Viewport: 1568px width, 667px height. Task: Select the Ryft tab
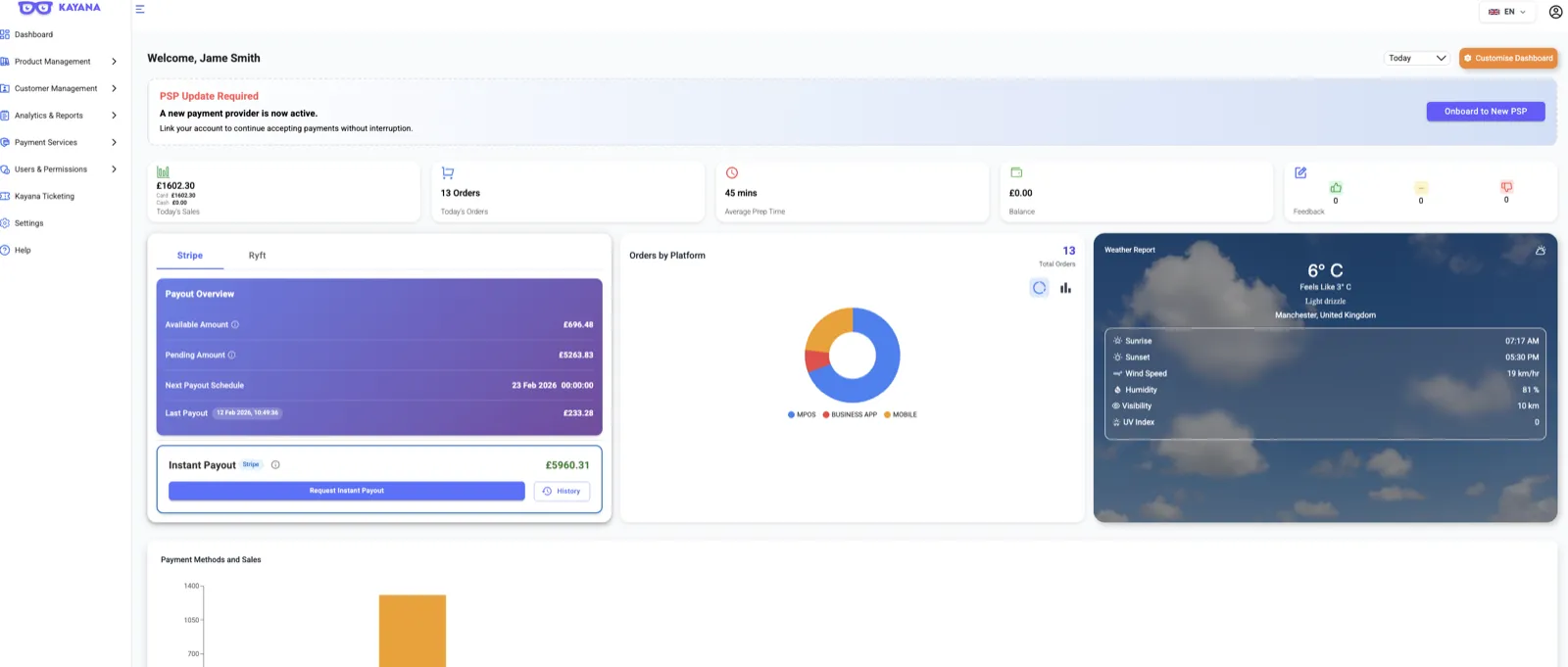(257, 256)
